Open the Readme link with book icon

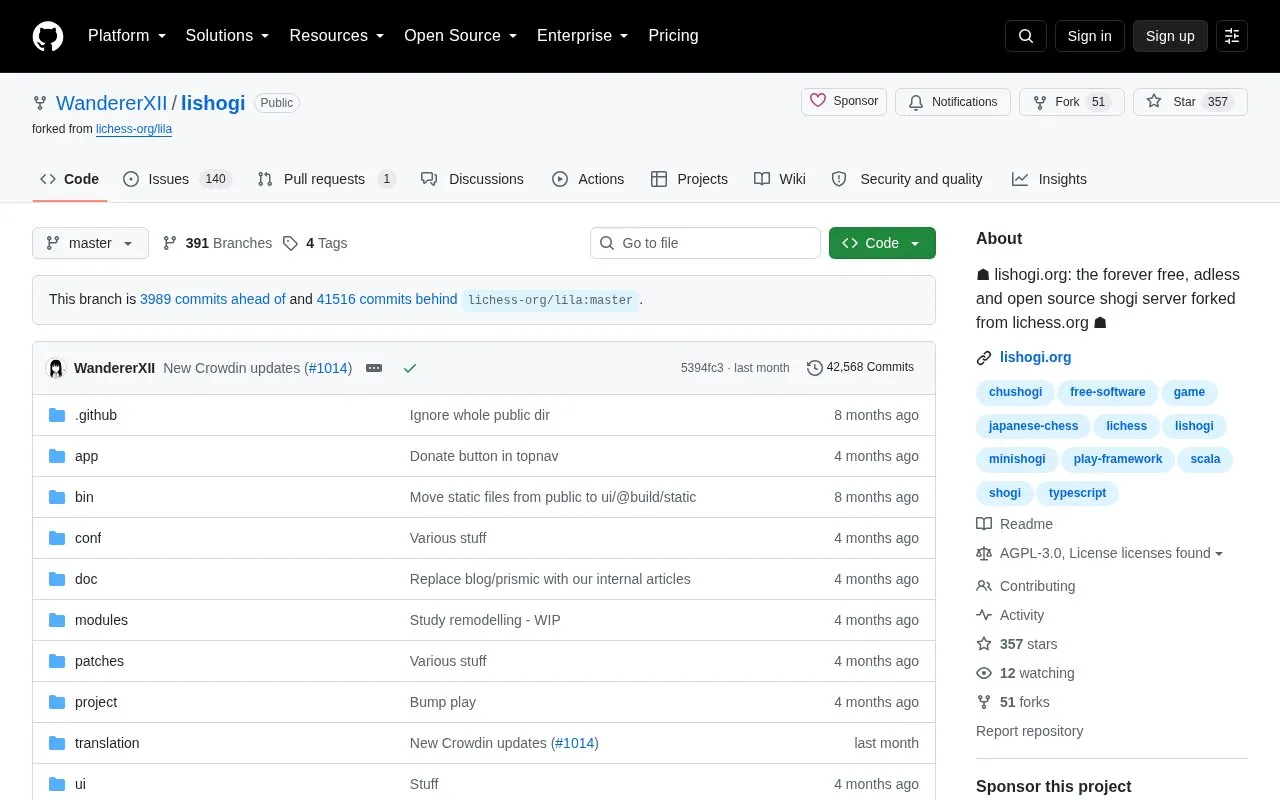coord(1015,524)
